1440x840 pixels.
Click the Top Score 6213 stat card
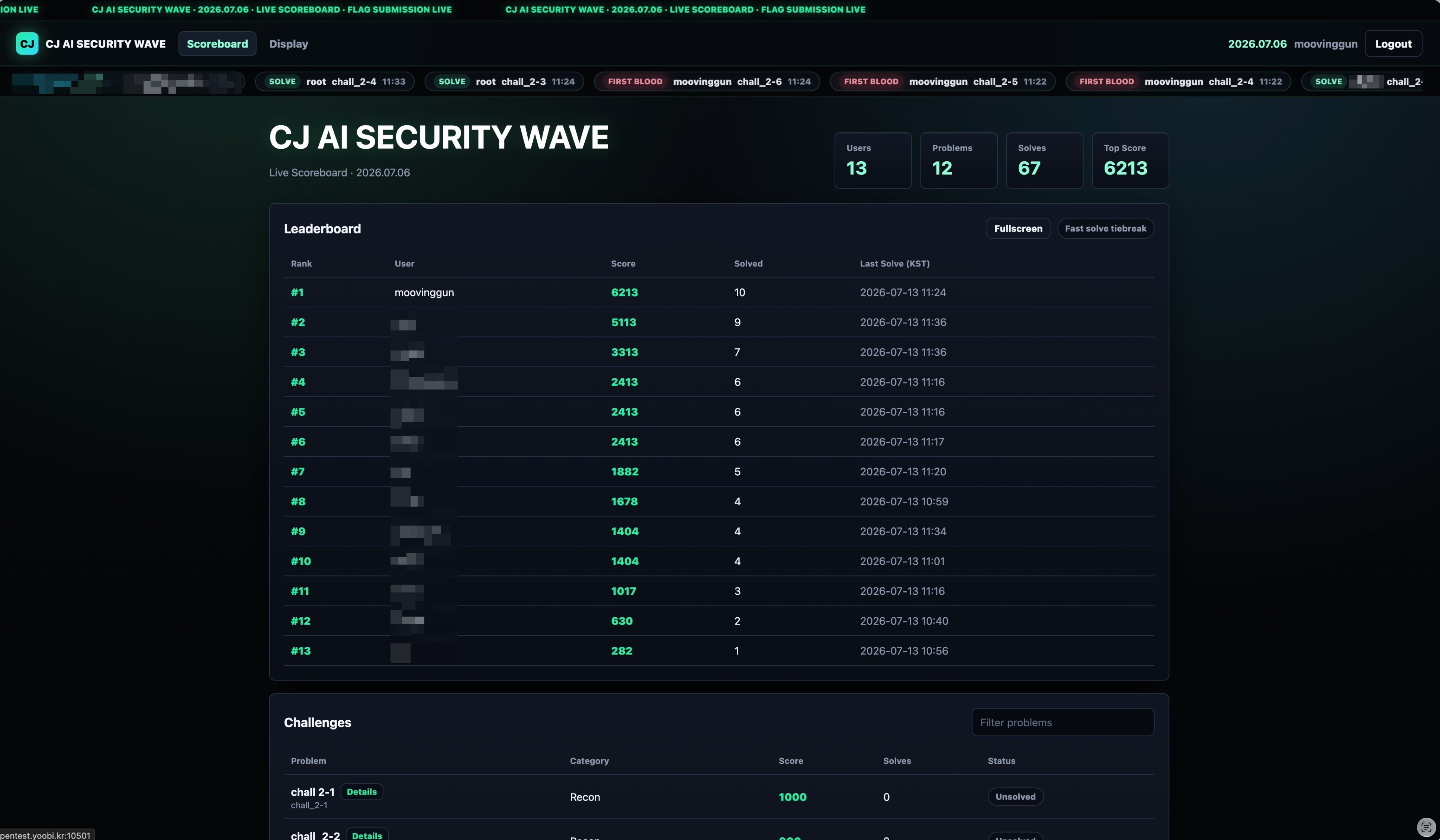(x=1130, y=161)
